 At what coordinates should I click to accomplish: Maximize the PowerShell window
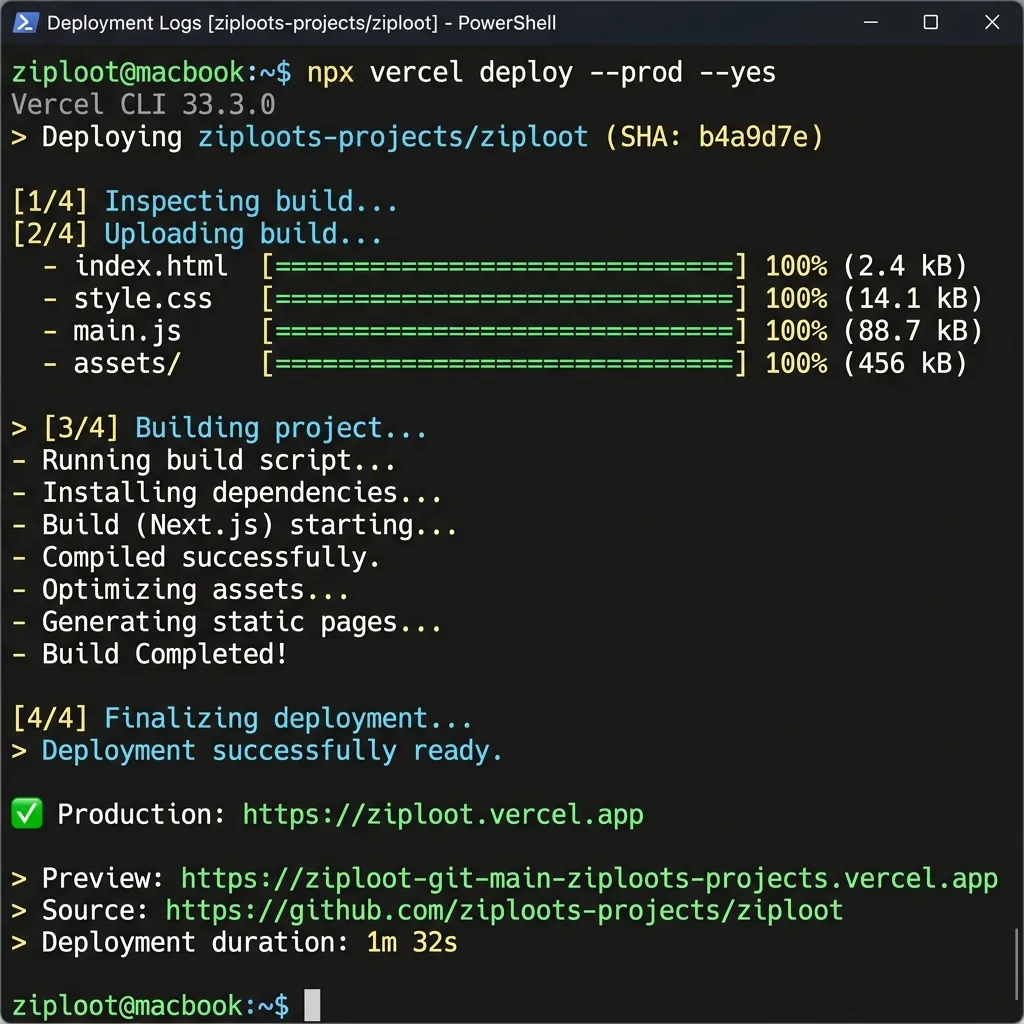tap(931, 22)
